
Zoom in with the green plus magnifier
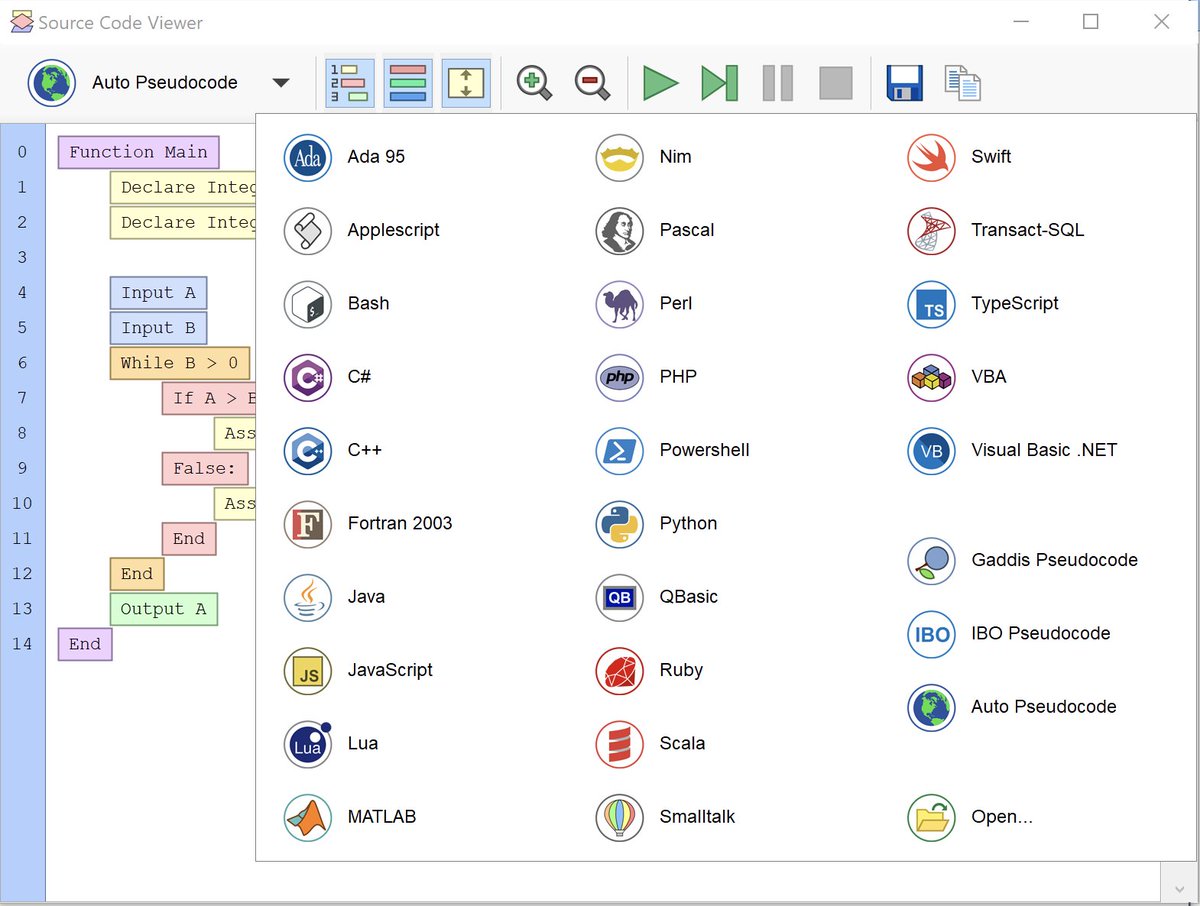534,82
